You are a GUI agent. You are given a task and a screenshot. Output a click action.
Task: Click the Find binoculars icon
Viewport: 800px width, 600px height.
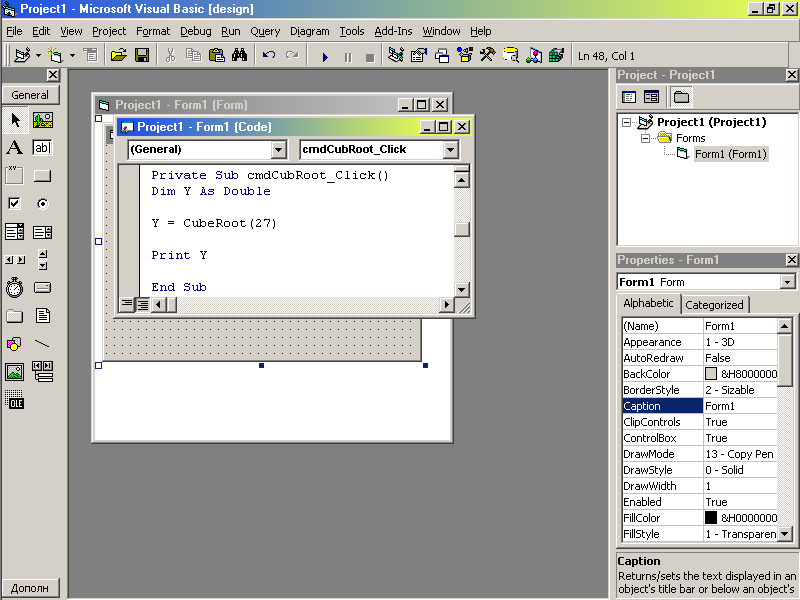[239, 55]
